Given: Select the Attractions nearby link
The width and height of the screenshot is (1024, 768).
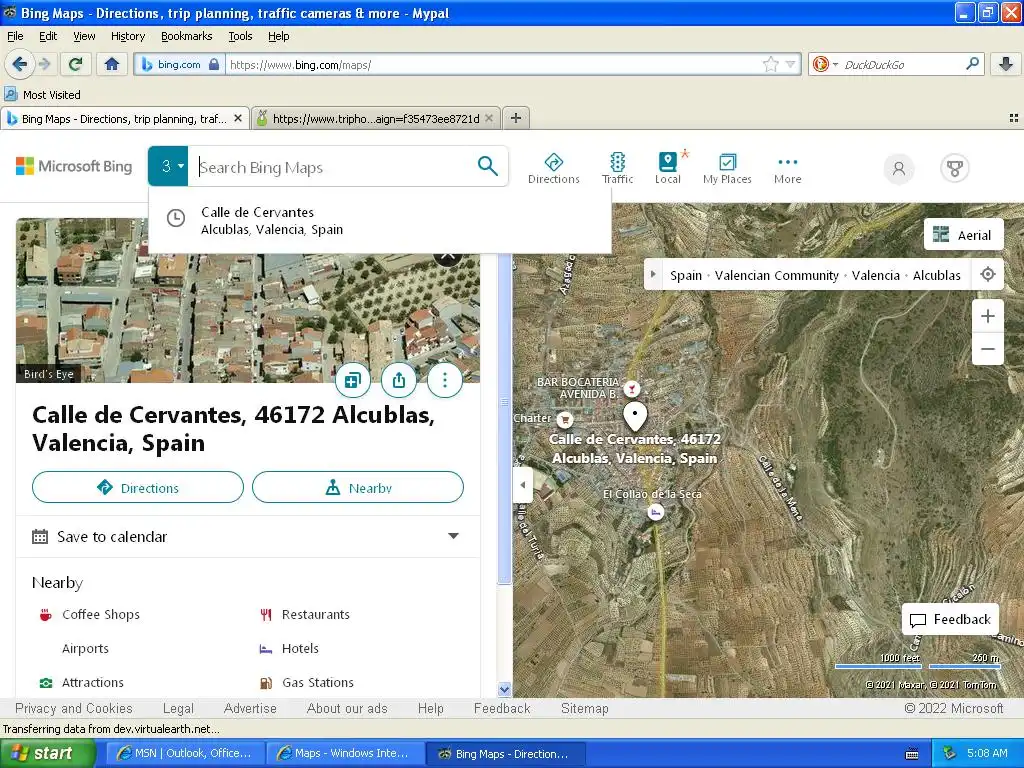Looking at the screenshot, I should pos(92,682).
